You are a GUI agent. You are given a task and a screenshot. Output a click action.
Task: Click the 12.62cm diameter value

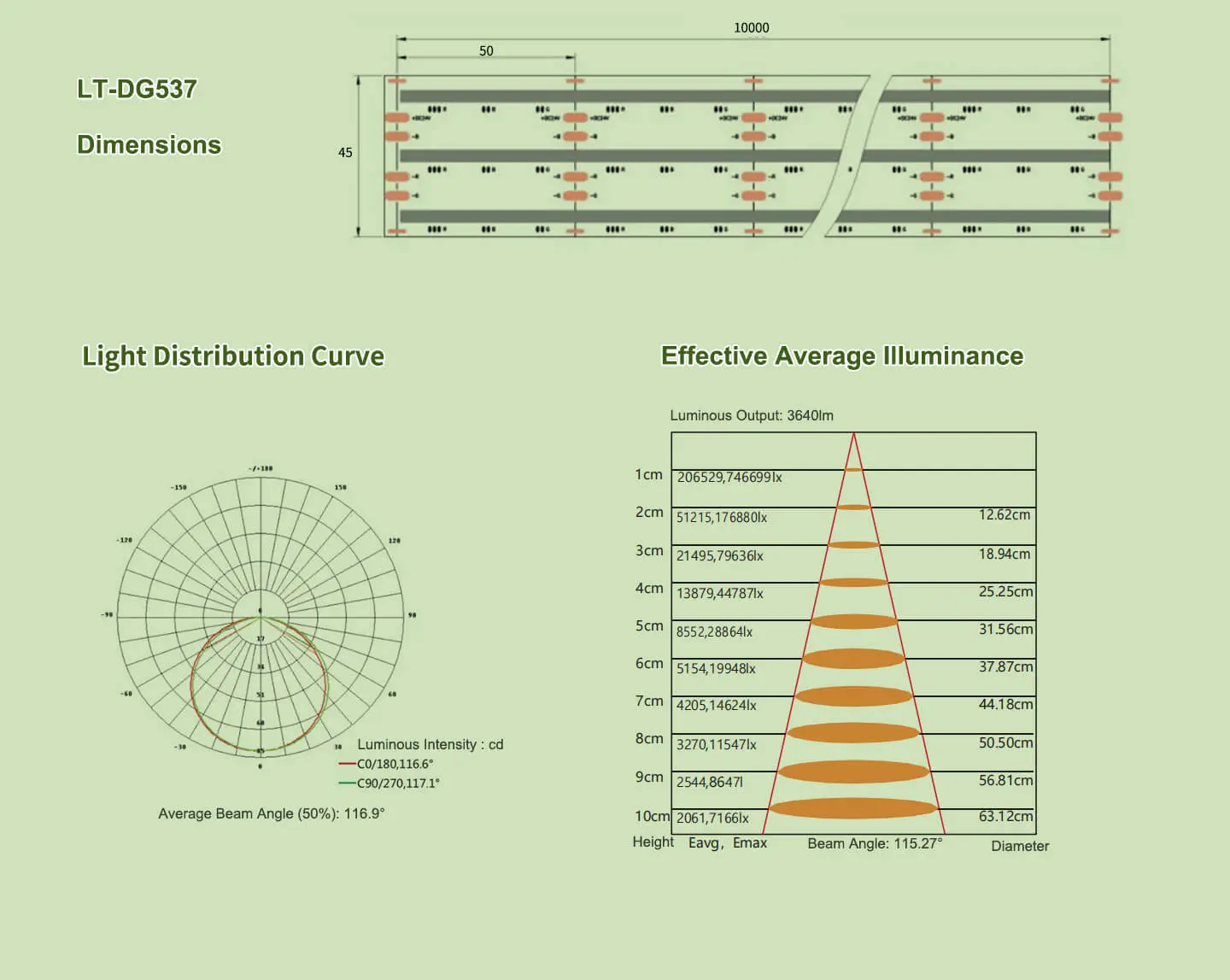1004,514
